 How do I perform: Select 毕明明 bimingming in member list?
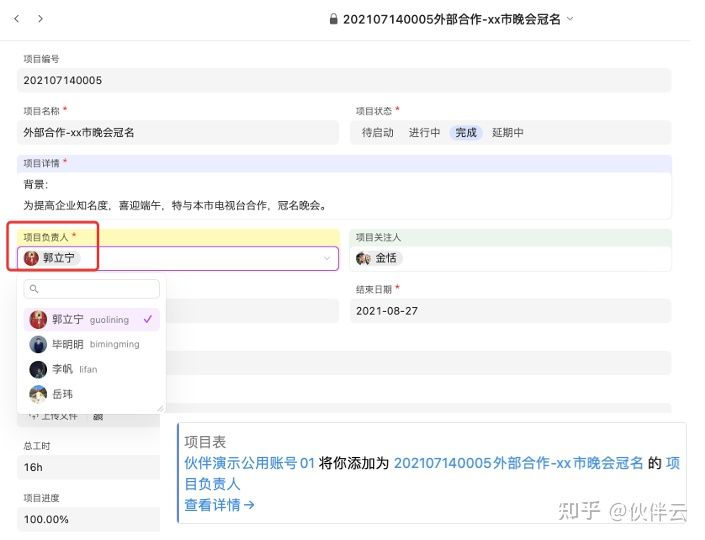click(x=91, y=344)
